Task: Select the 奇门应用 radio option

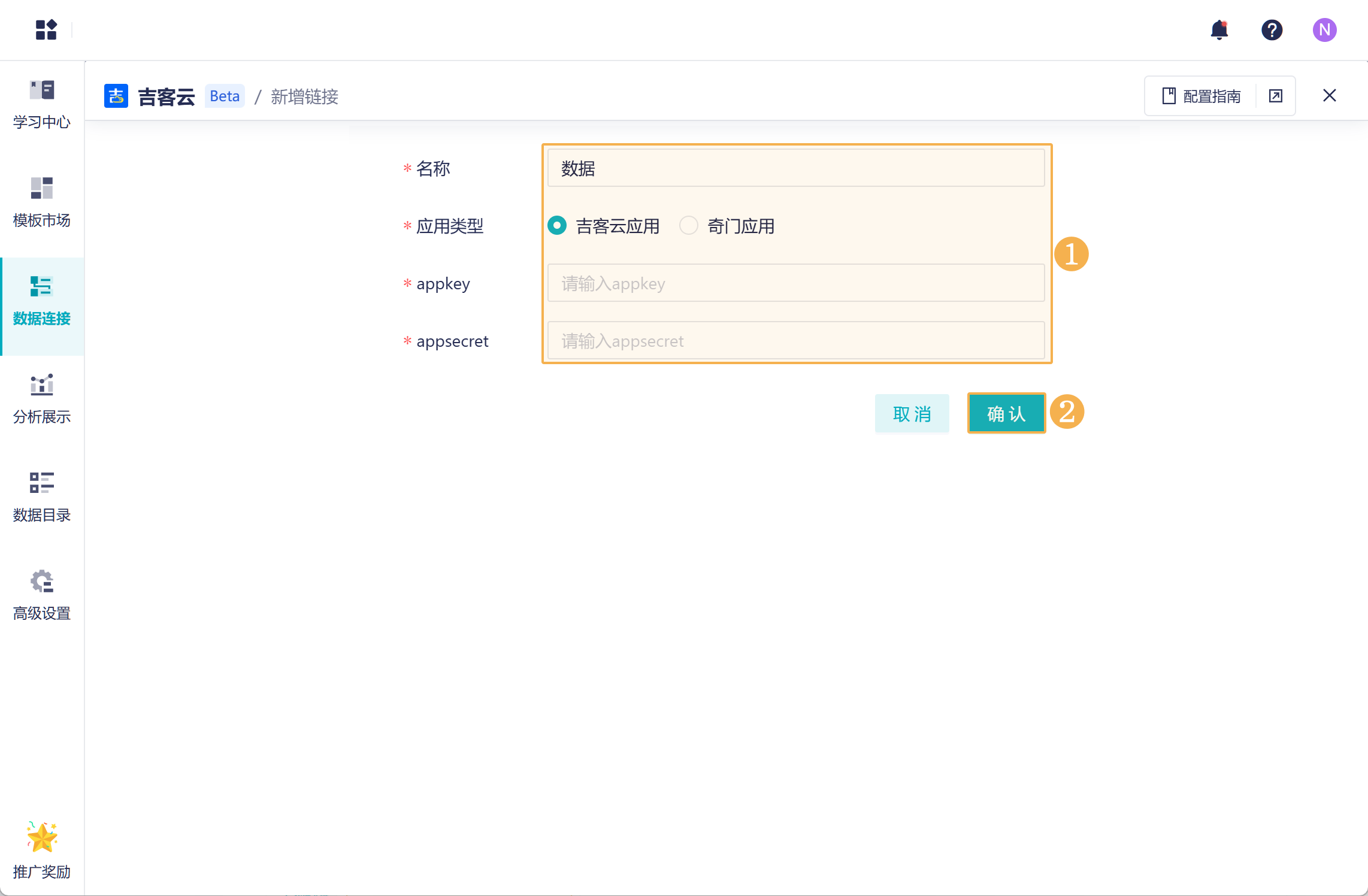Action: 689,226
